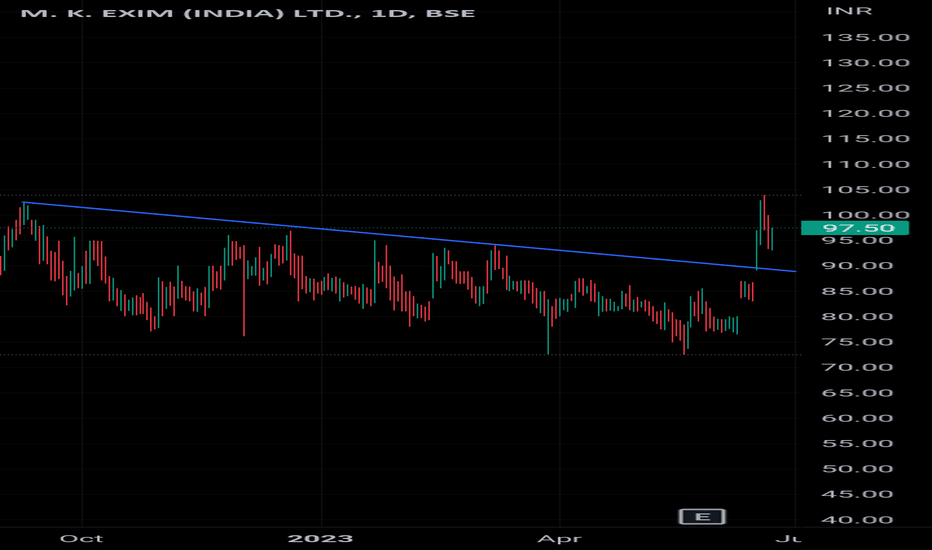Click the INR currency label
Image resolution: width=932 pixels, height=550 pixels.
click(849, 11)
